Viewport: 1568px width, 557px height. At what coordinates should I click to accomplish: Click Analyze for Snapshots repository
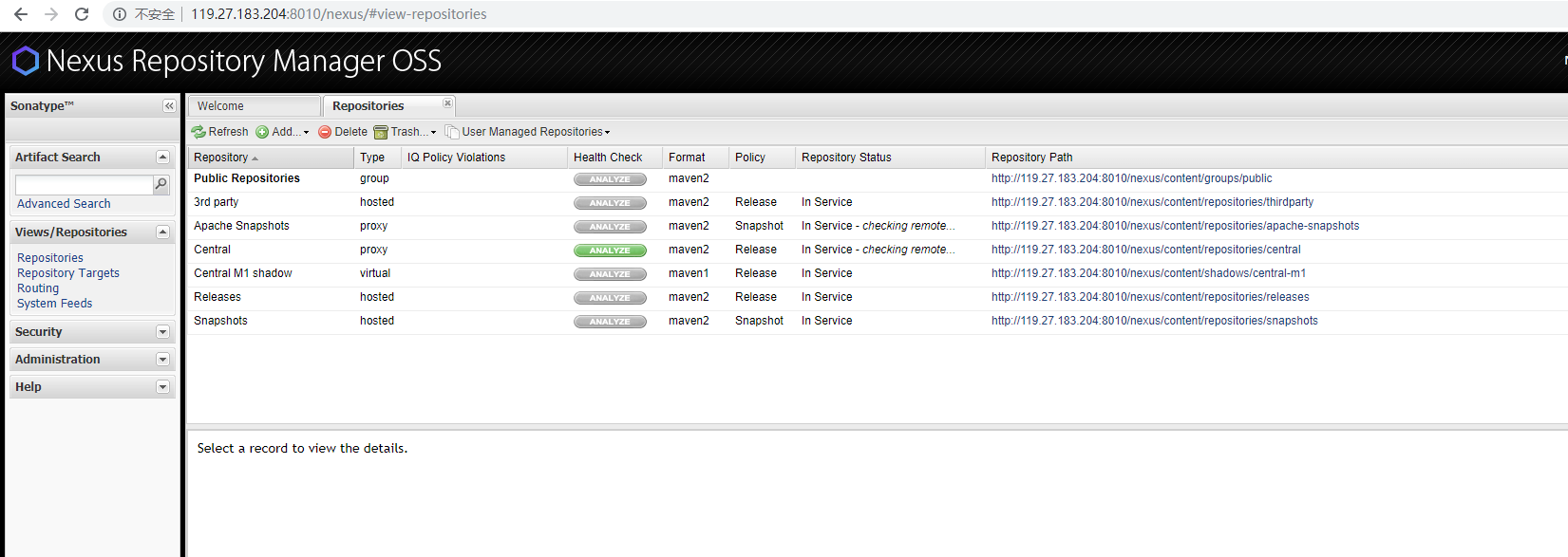(610, 322)
